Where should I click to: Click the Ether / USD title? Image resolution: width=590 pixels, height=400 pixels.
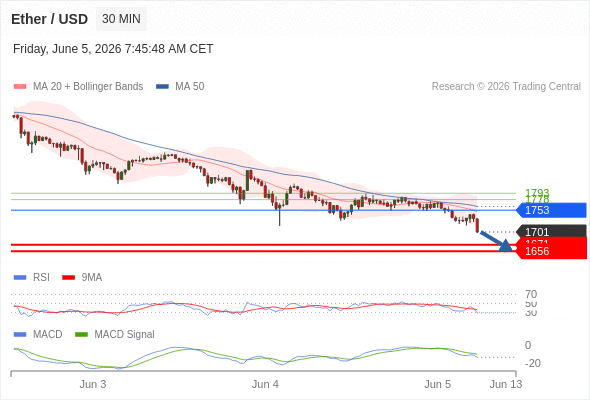(x=49, y=19)
